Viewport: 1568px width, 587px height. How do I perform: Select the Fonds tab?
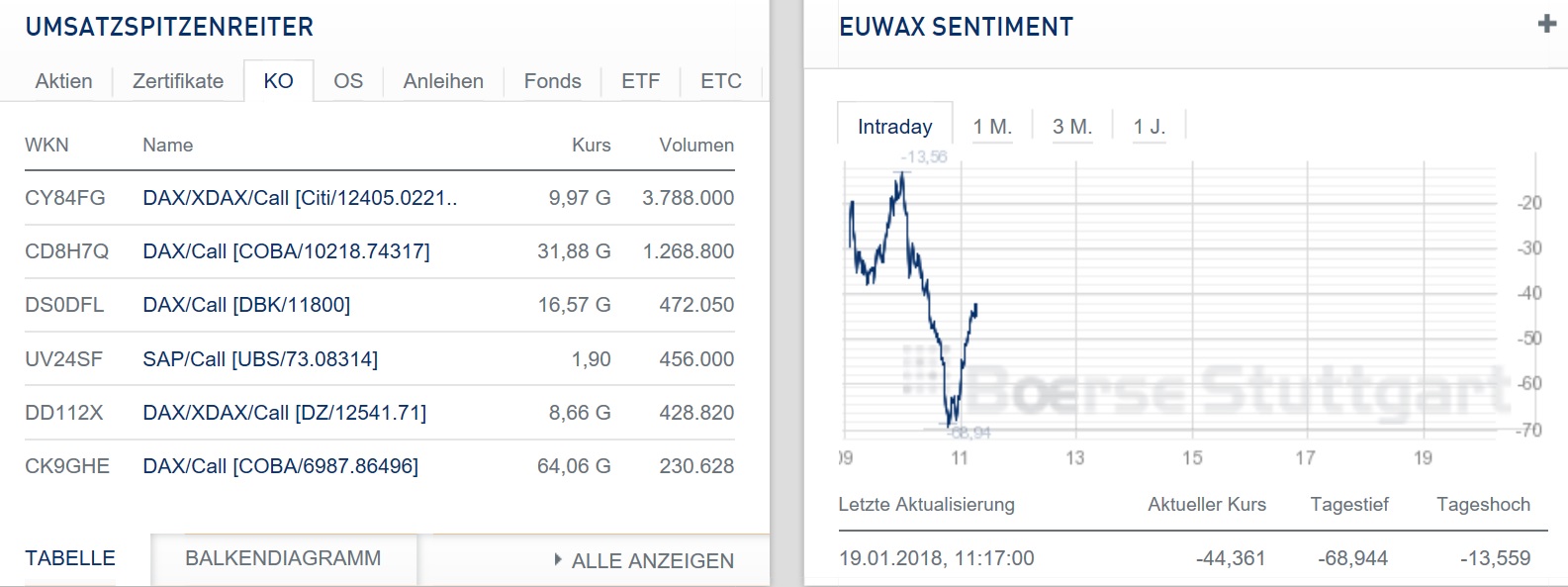tap(552, 81)
